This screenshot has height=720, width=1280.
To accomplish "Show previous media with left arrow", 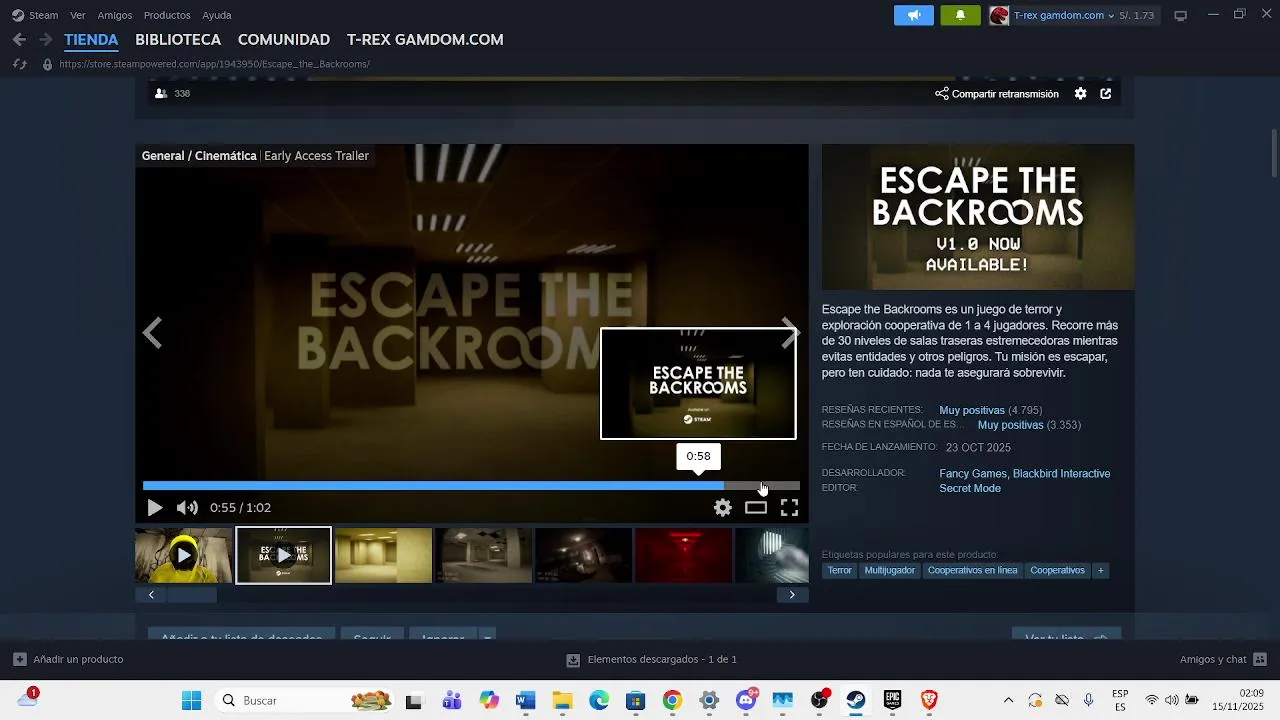I will (x=152, y=333).
